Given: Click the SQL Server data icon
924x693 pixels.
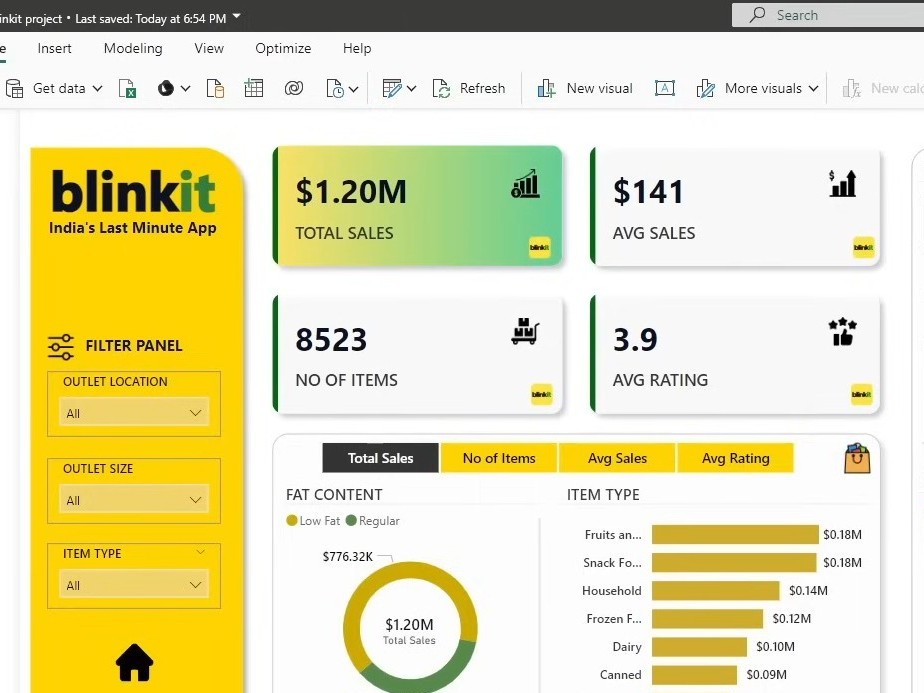Looking at the screenshot, I should [x=215, y=89].
